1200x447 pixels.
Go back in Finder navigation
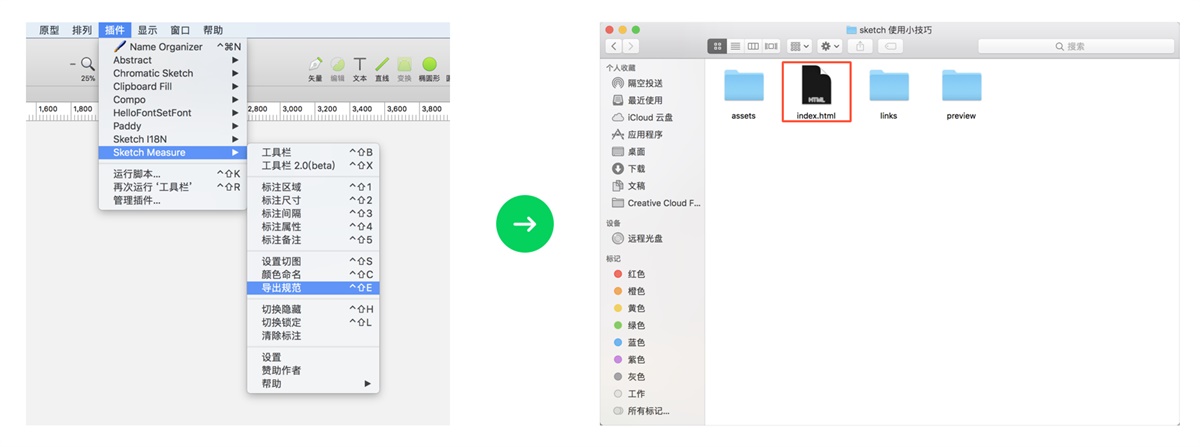(x=613, y=47)
